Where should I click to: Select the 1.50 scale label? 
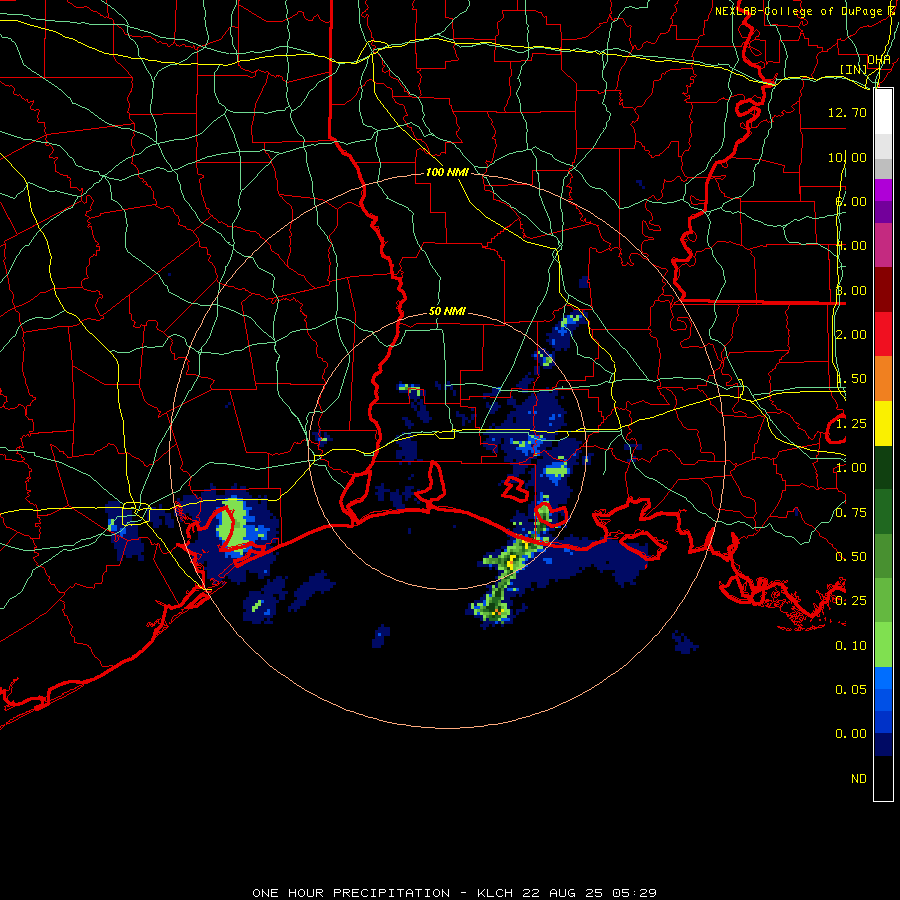(x=851, y=379)
